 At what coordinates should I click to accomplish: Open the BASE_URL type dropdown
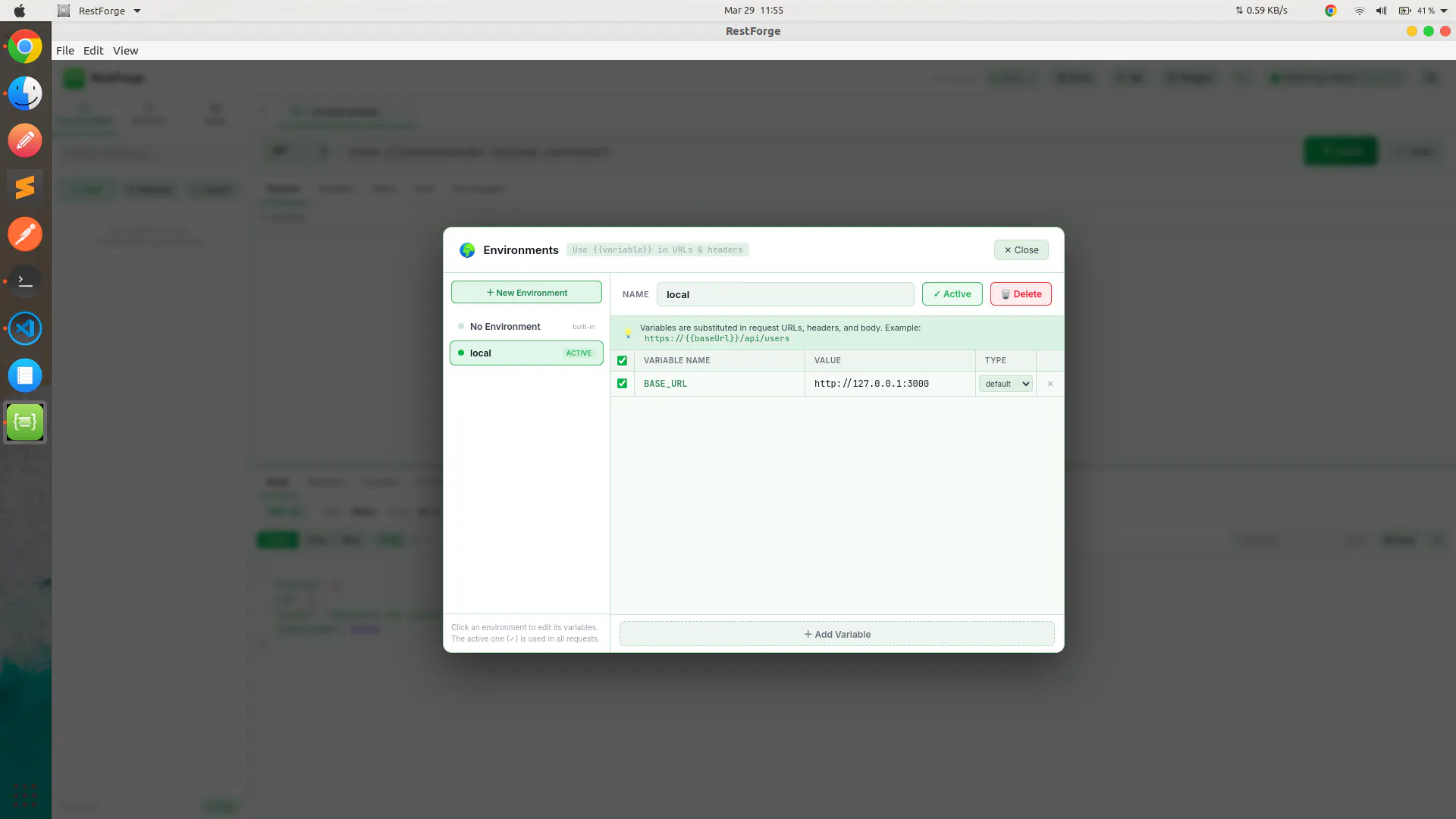coord(1006,384)
